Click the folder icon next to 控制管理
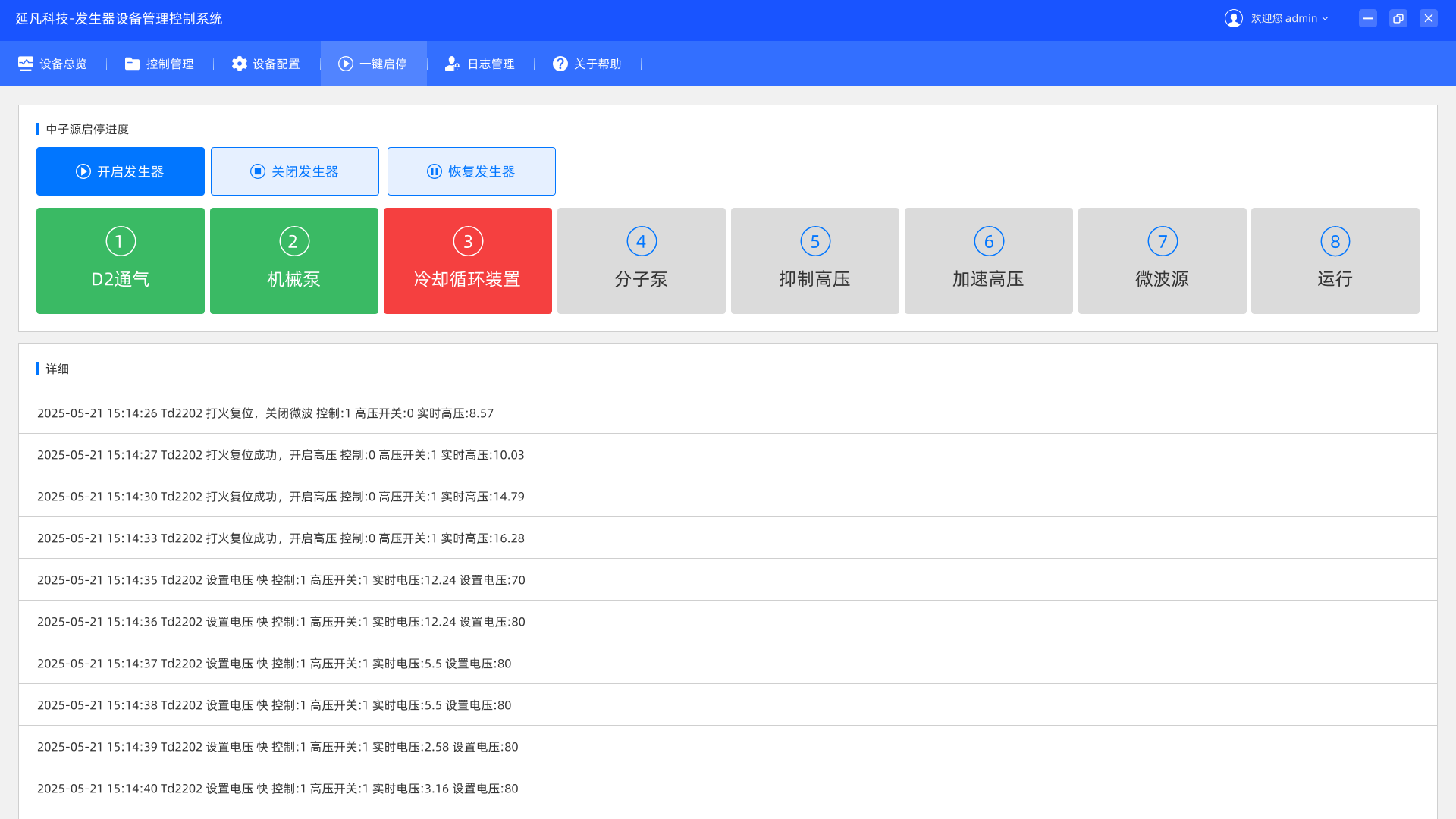Viewport: 1456px width, 819px height. [132, 64]
